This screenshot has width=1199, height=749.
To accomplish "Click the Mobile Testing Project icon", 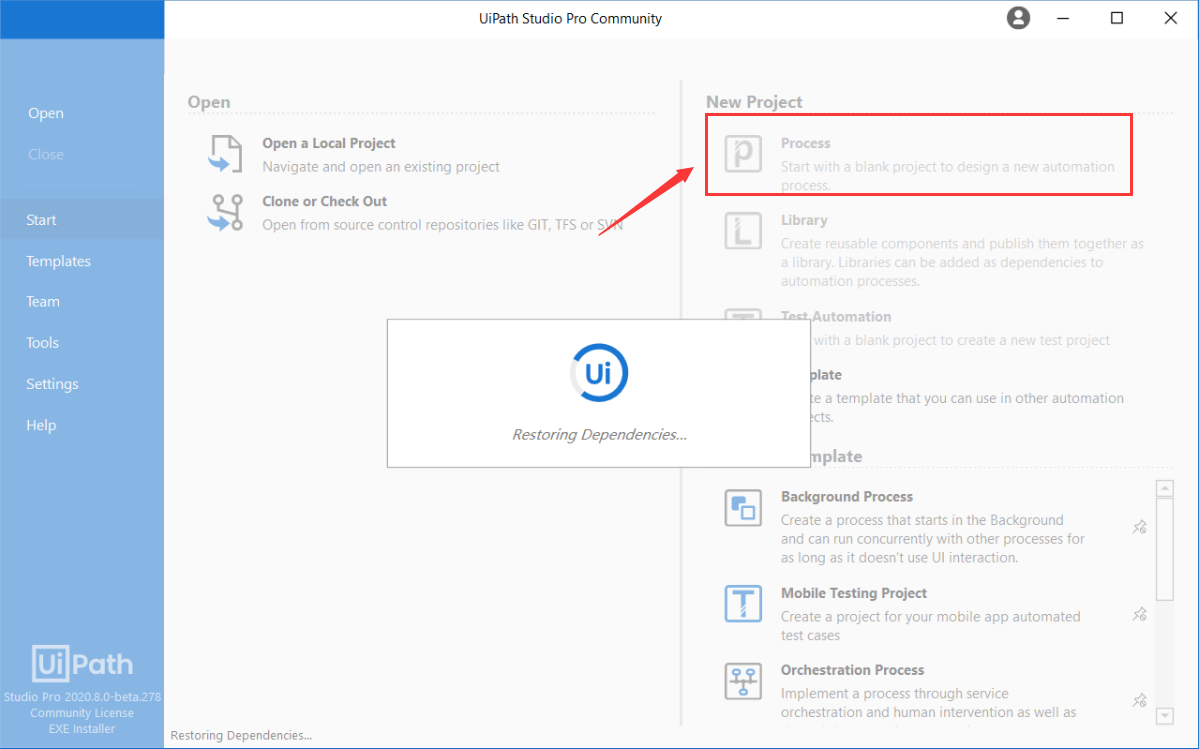I will click(x=743, y=604).
